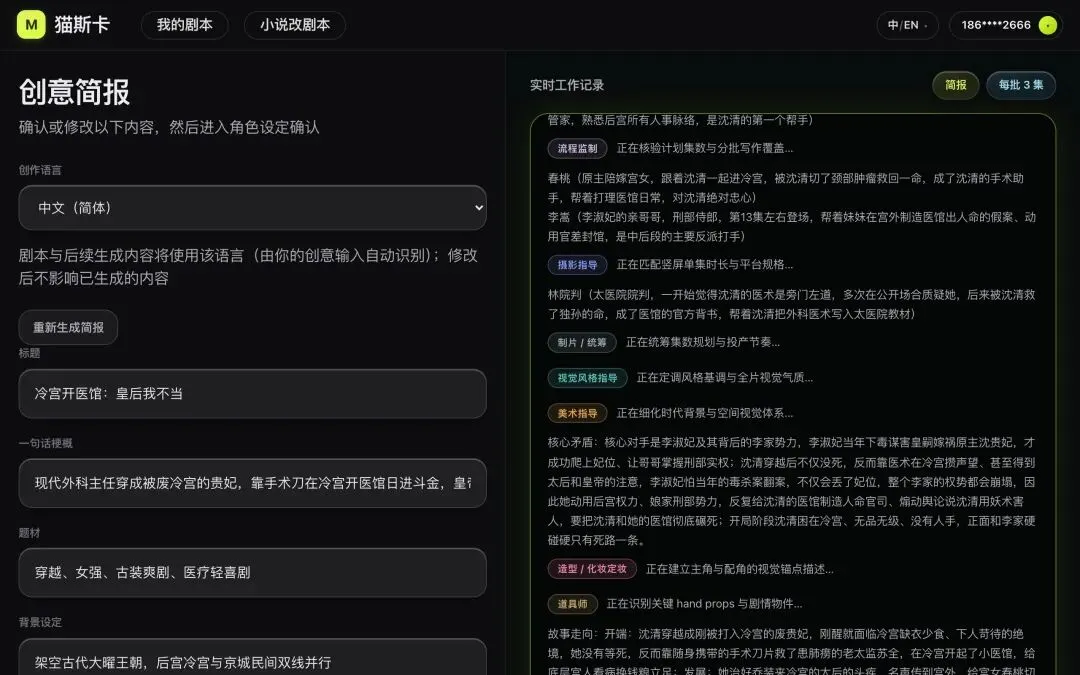Click status text 正在匹配竖屏单集时长与平台规格
Image resolution: width=1080 pixels, height=675 pixels.
click(705, 264)
